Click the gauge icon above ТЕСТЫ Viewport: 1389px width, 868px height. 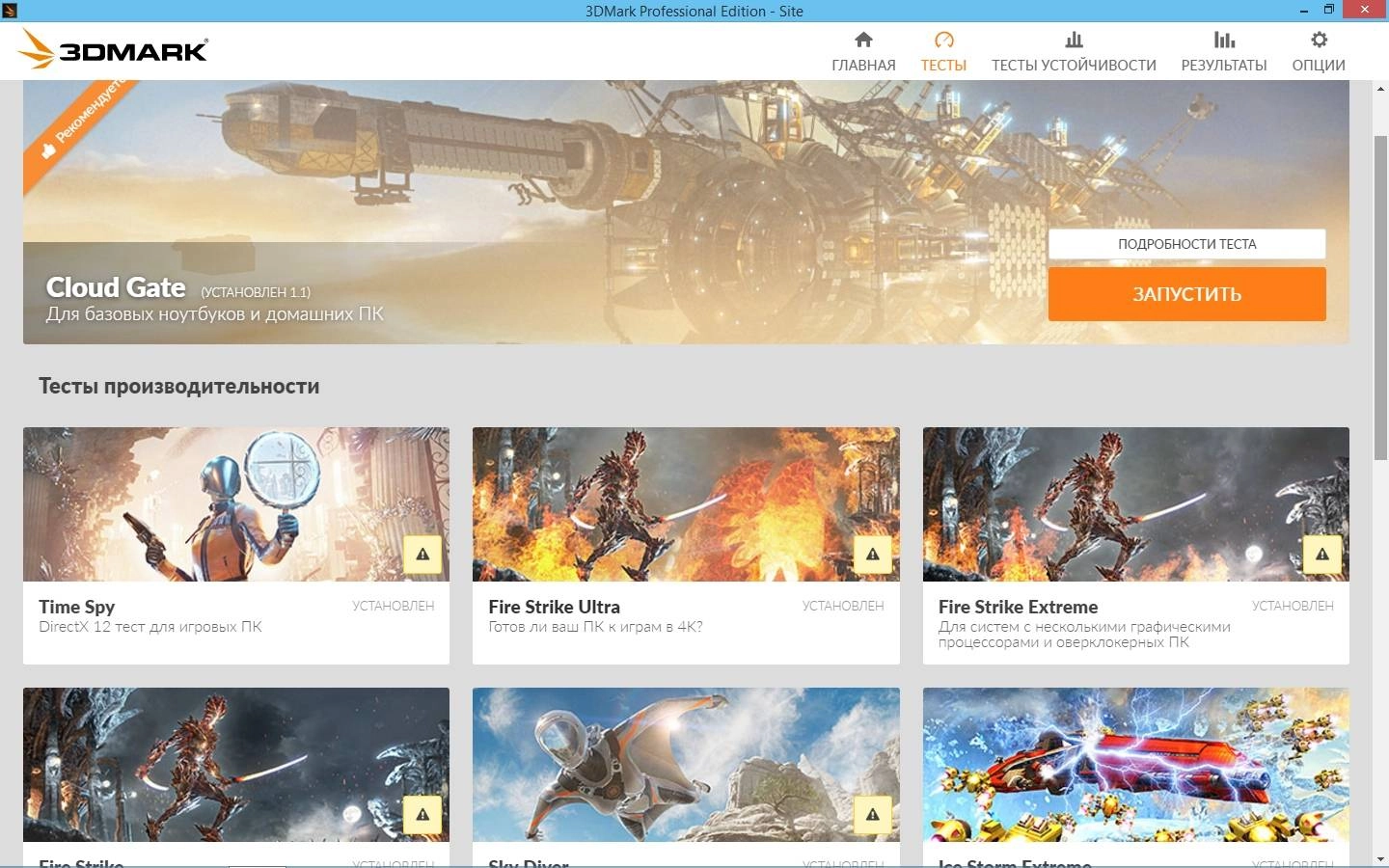tap(943, 40)
